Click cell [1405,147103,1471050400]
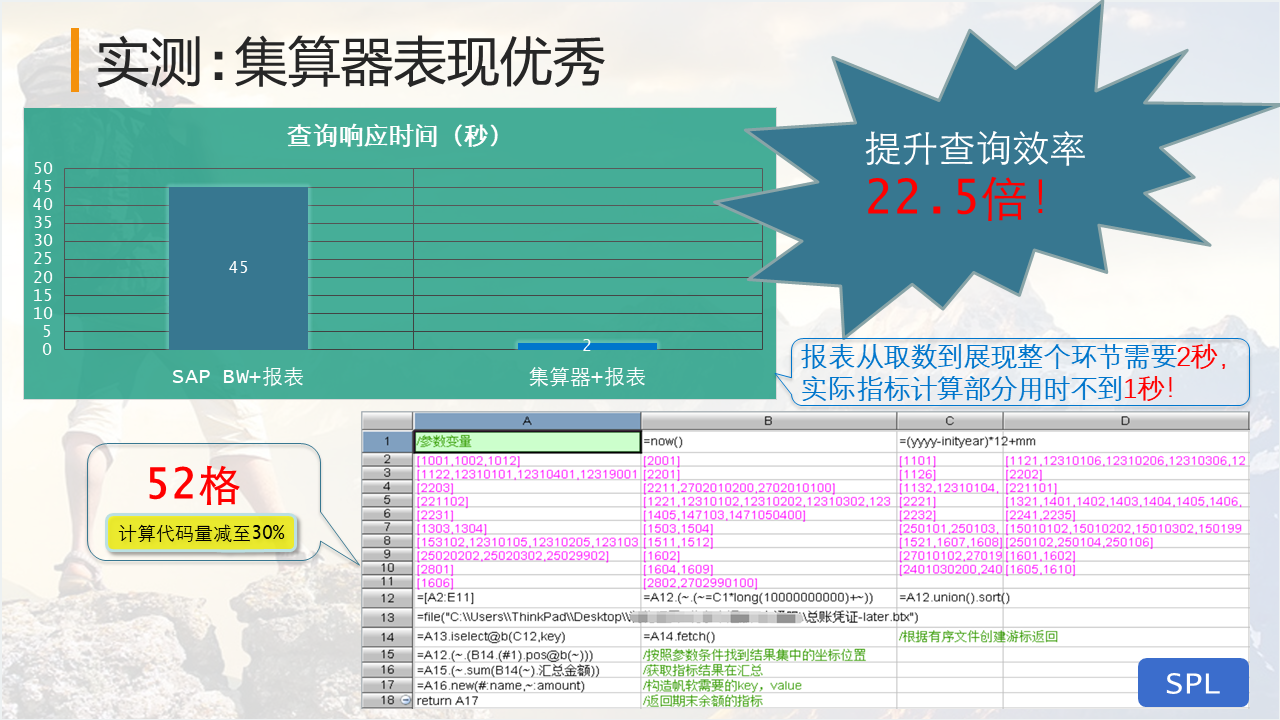This screenshot has width=1280, height=720. point(769,515)
